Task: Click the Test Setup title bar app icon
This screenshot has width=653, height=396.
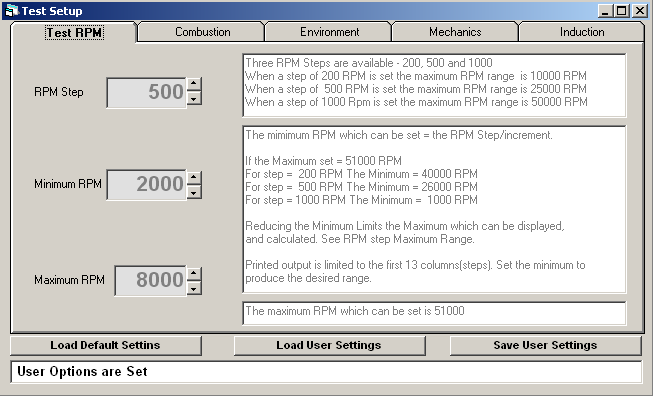Action: (x=12, y=11)
